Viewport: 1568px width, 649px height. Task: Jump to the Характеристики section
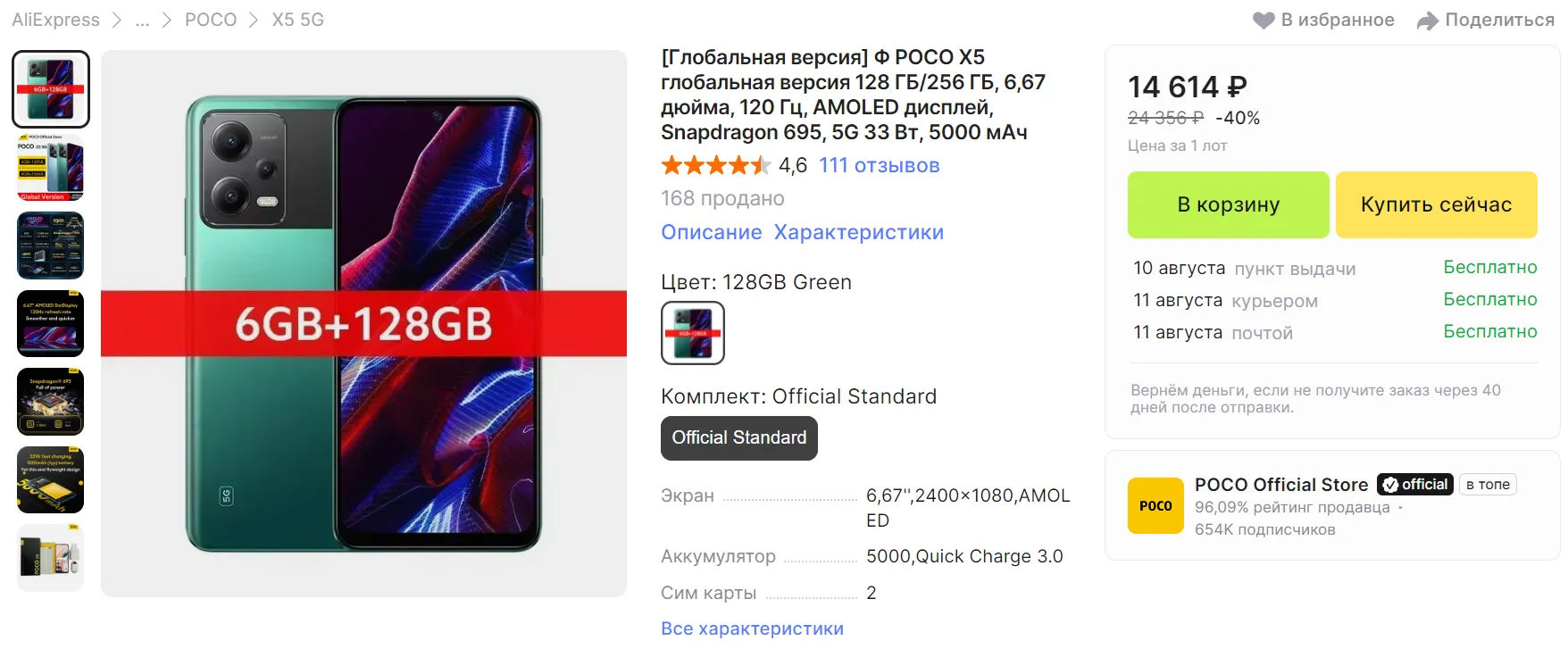point(858,232)
